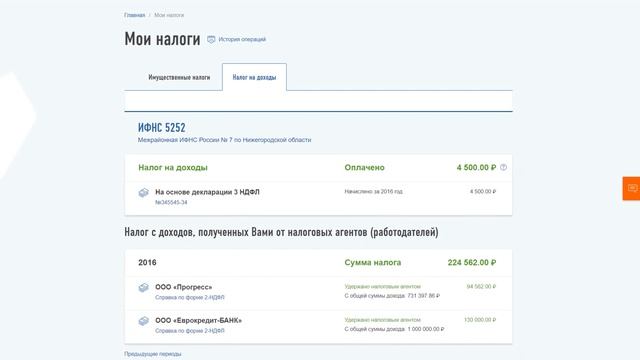Click the help question mark beside 4 500.00
Viewport: 640px width, 360px height.
(503, 167)
